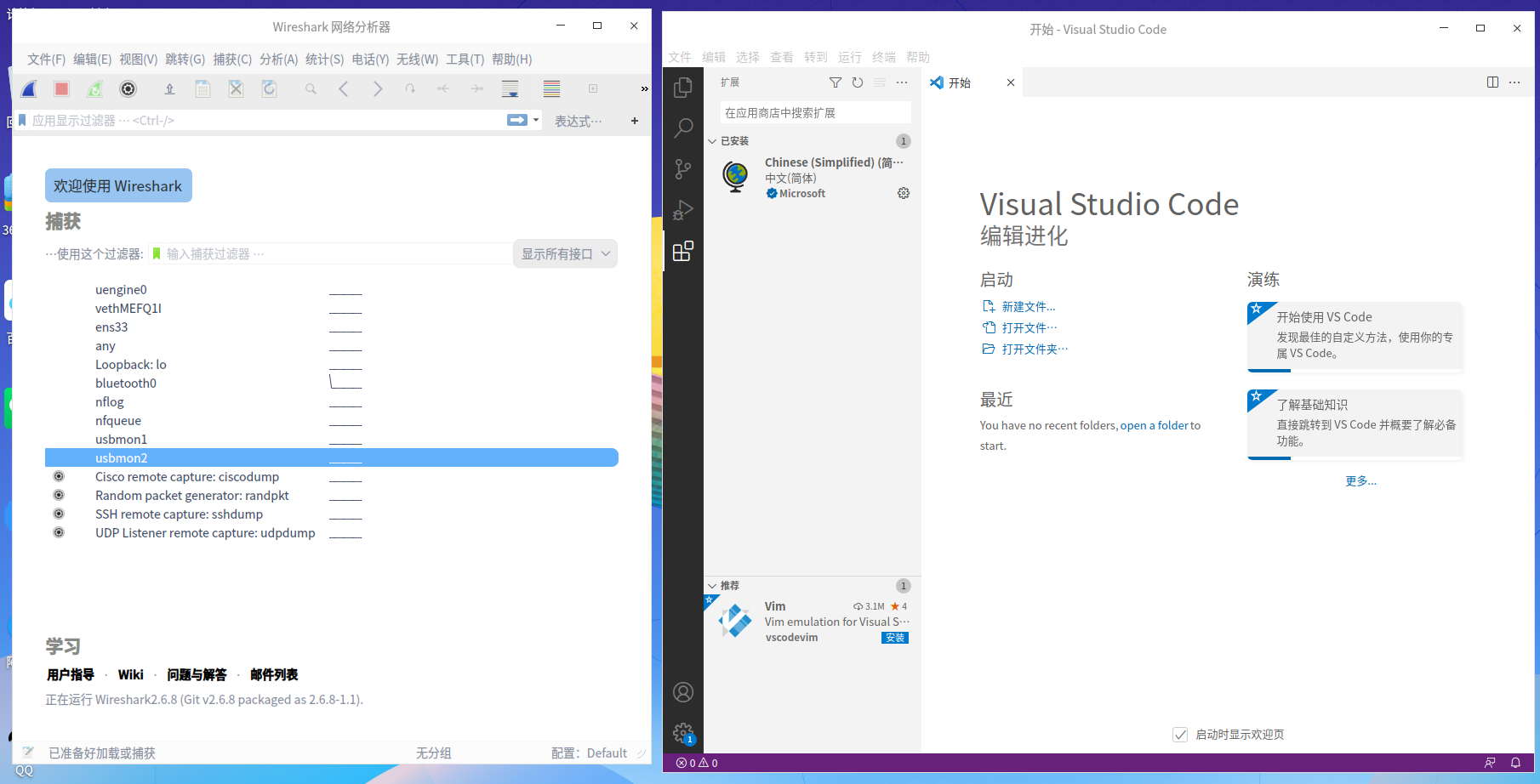Click the filter extensions funnel icon
Screen dimensions: 1540x784
point(836,82)
